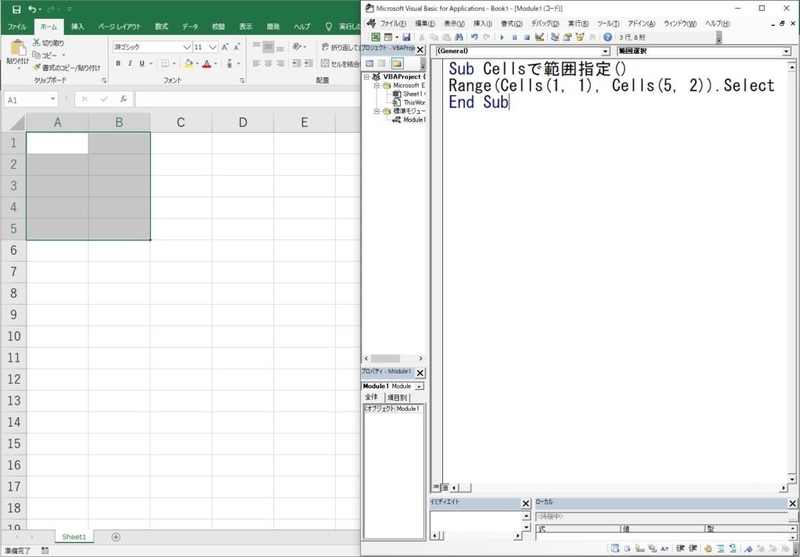Click Wrap Text (折り返して) button

click(x=340, y=47)
